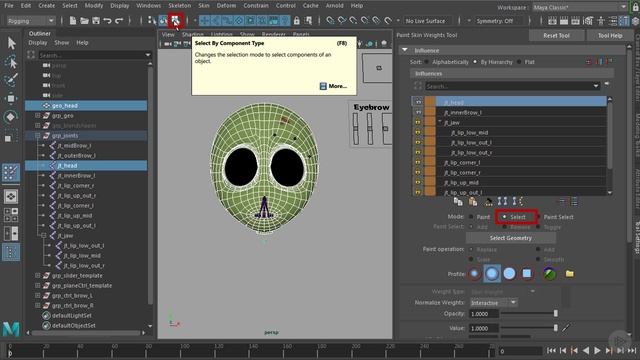This screenshot has width=640, height=360.
Task: Click the lock selection padlock icon
Action: click(x=297, y=21)
